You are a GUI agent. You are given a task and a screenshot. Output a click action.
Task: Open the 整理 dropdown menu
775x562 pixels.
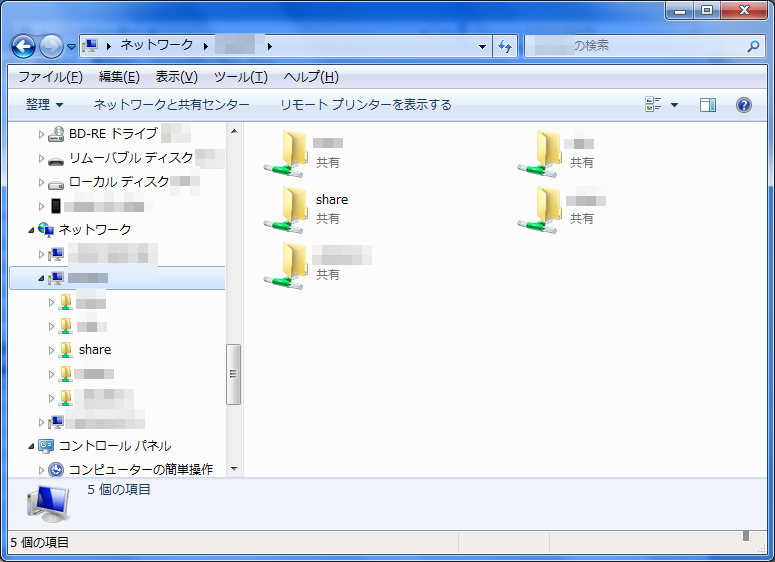tap(44, 105)
